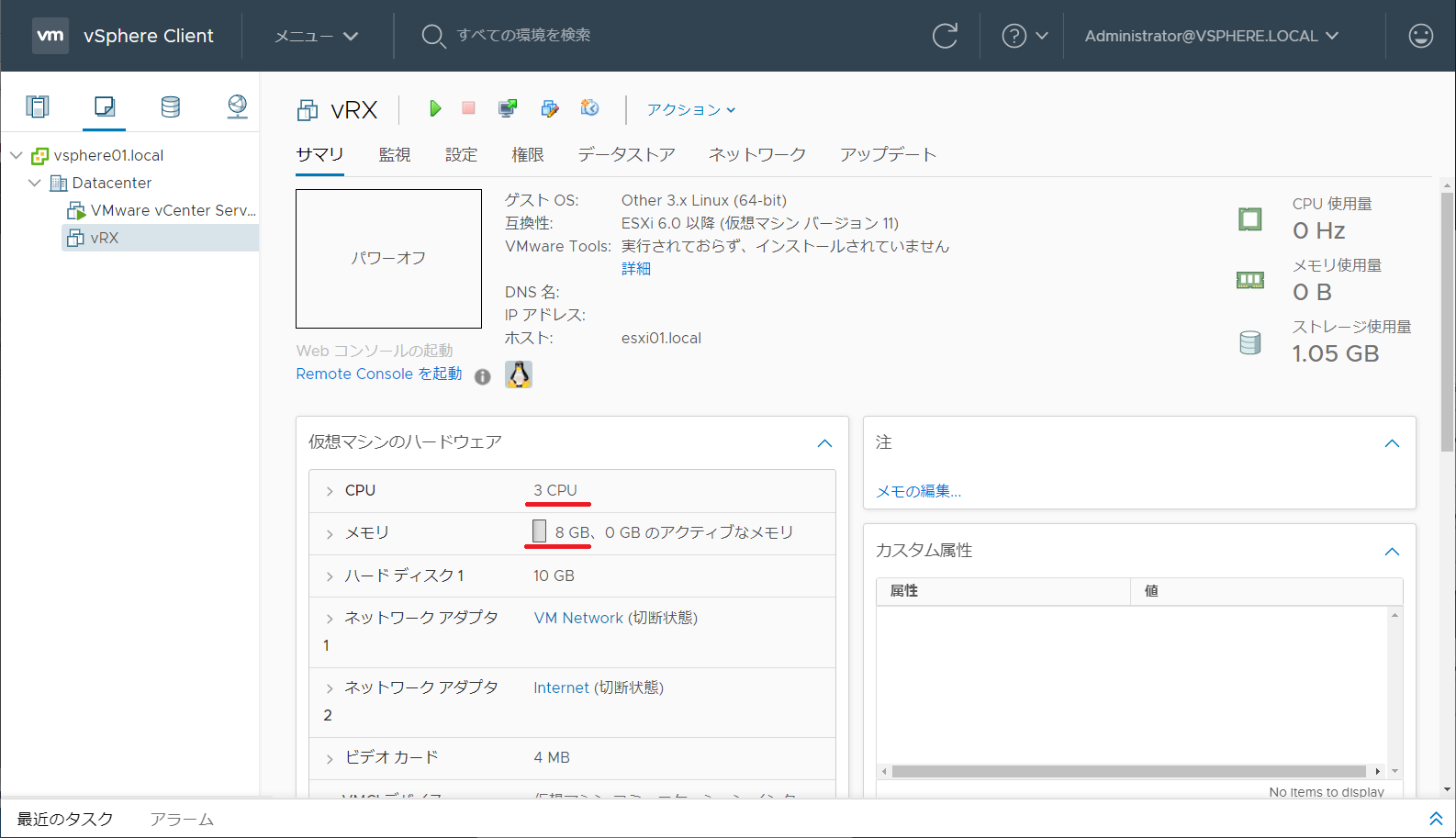Open the Hosts and Clusters view icon
1456x838 pixels.
click(38, 106)
